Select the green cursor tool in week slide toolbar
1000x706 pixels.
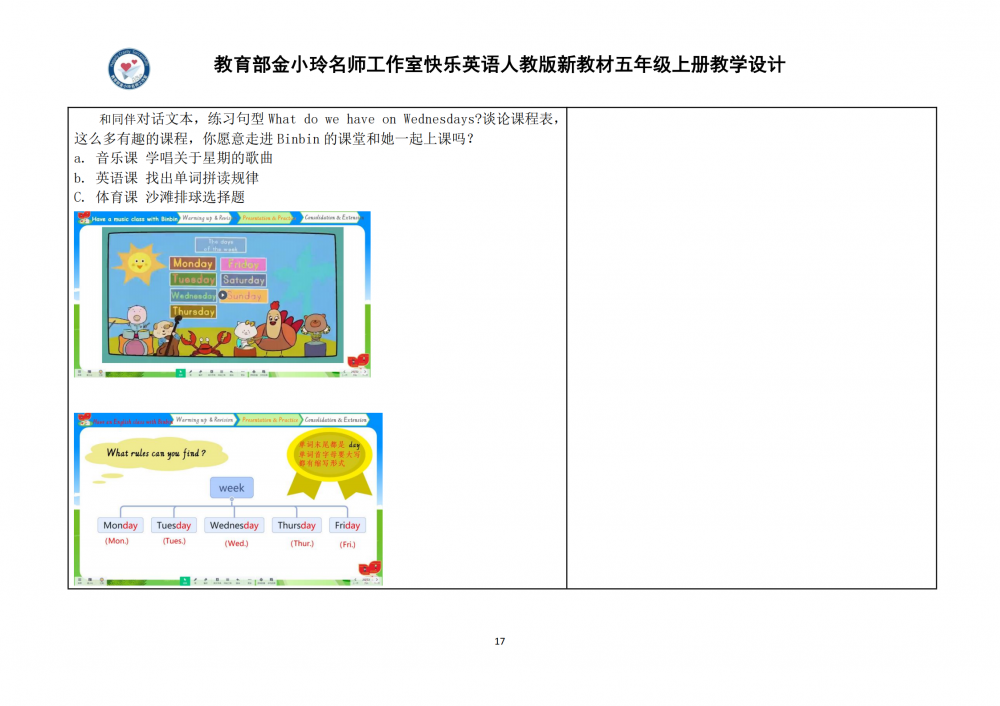[185, 581]
